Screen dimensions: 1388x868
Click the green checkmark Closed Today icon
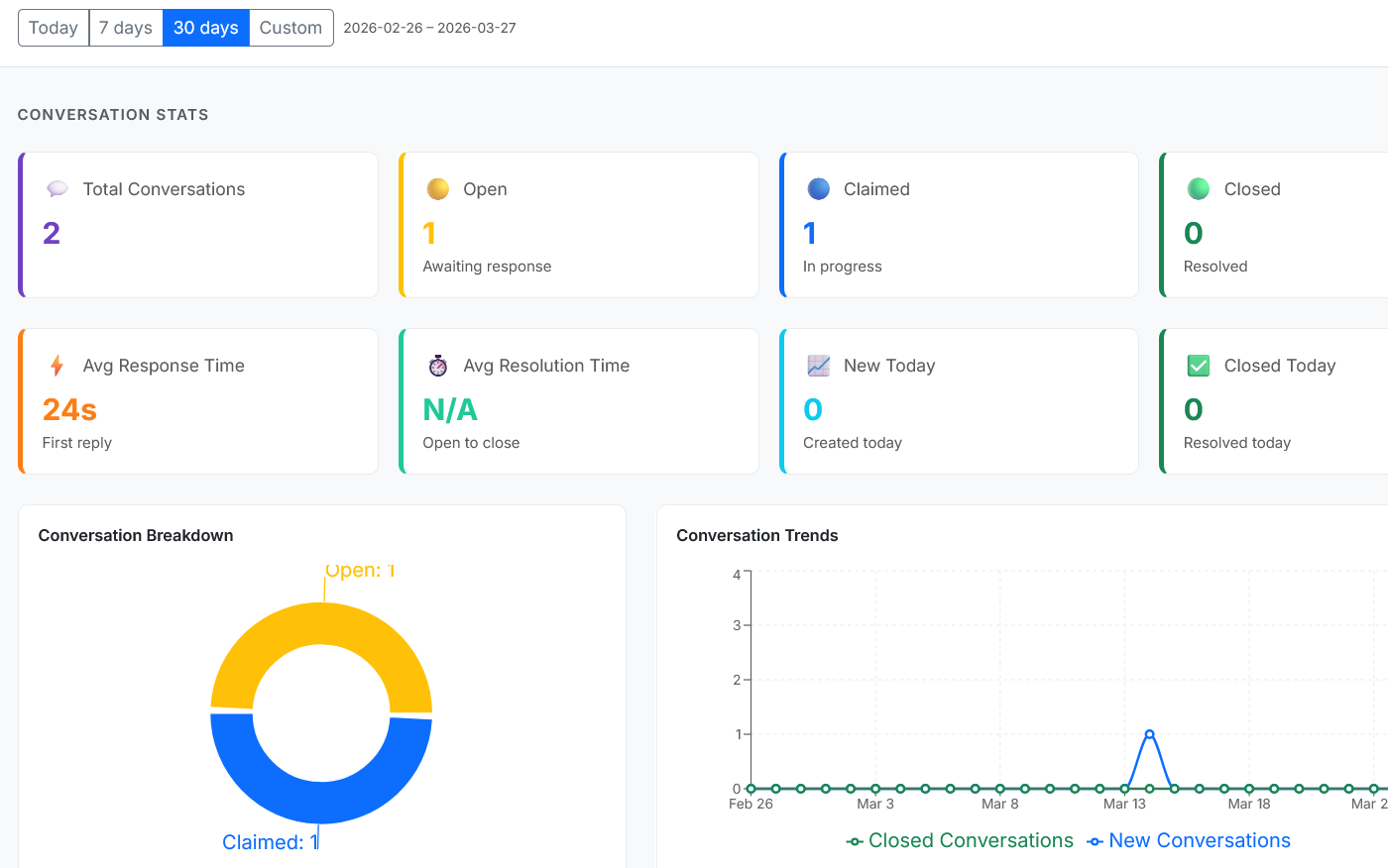tap(1199, 365)
